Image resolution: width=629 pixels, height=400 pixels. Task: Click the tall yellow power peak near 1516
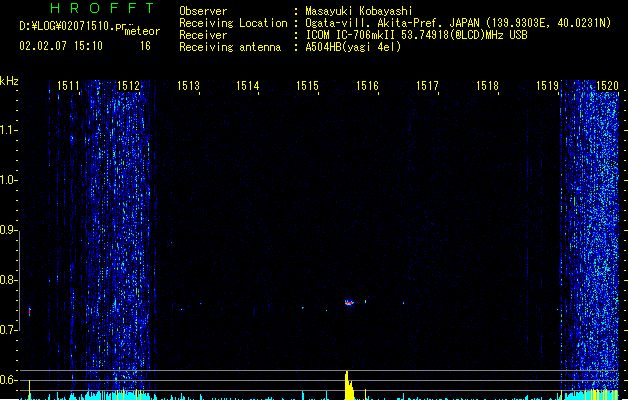click(348, 385)
